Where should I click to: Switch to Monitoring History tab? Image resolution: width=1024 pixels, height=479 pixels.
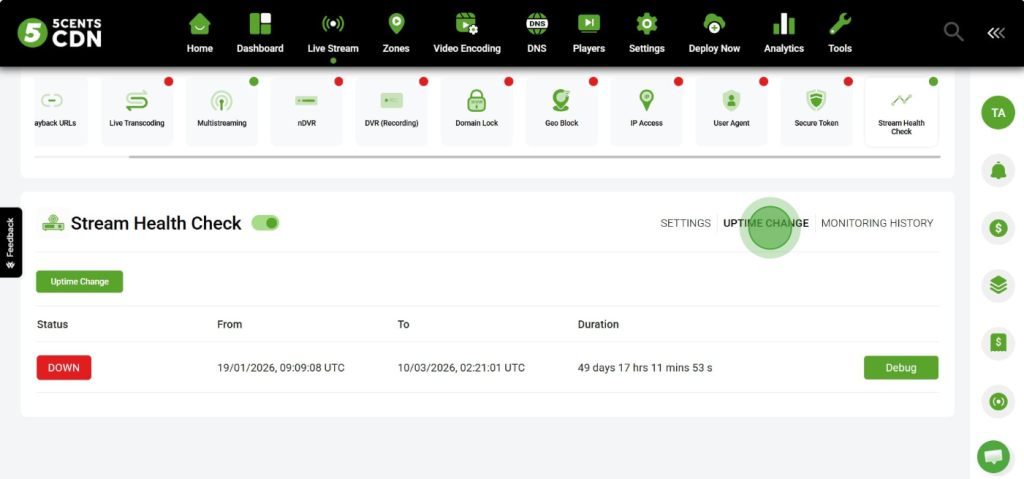(877, 223)
